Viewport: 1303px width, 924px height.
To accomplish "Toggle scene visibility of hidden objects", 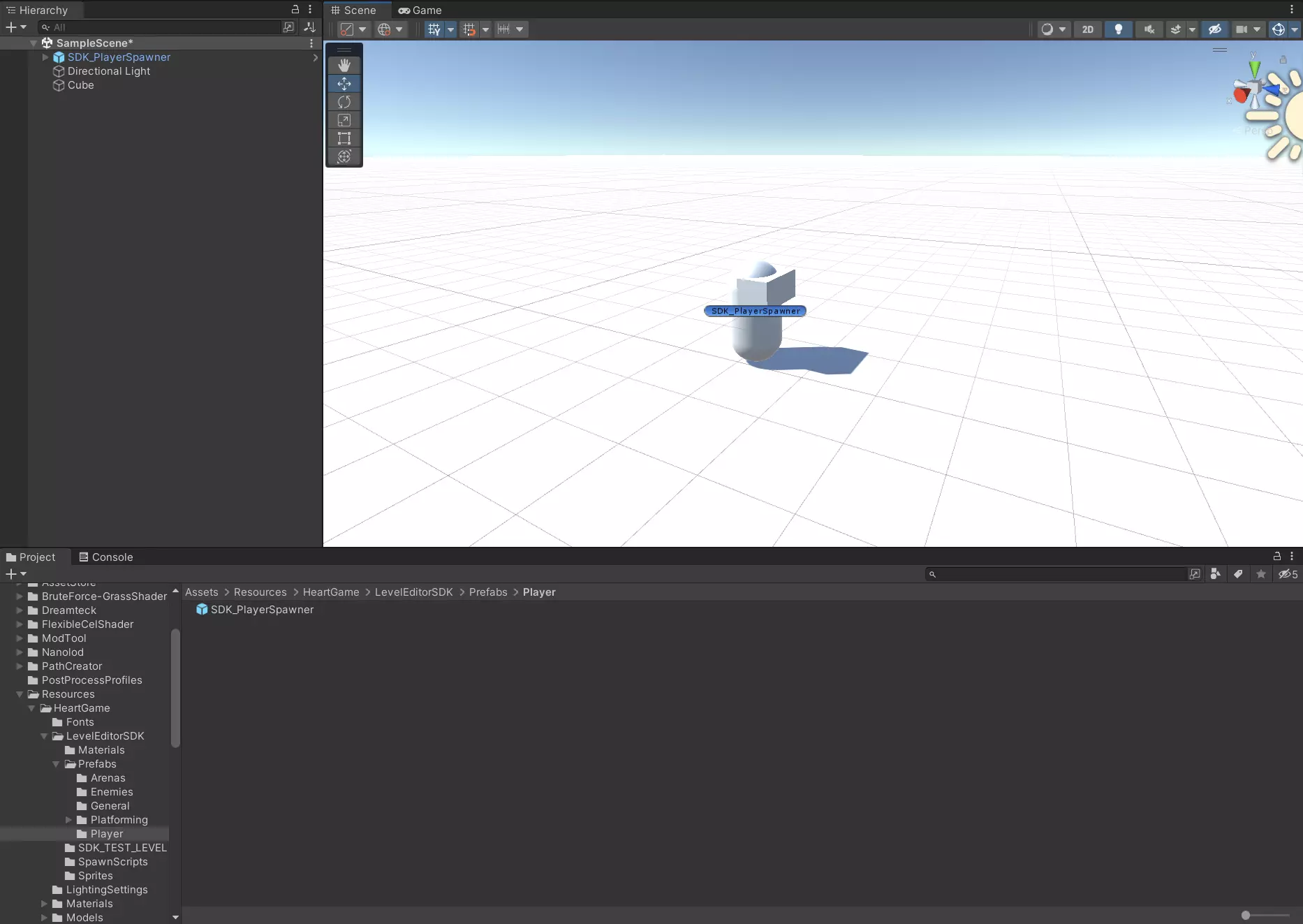I will pyautogui.click(x=1215, y=29).
